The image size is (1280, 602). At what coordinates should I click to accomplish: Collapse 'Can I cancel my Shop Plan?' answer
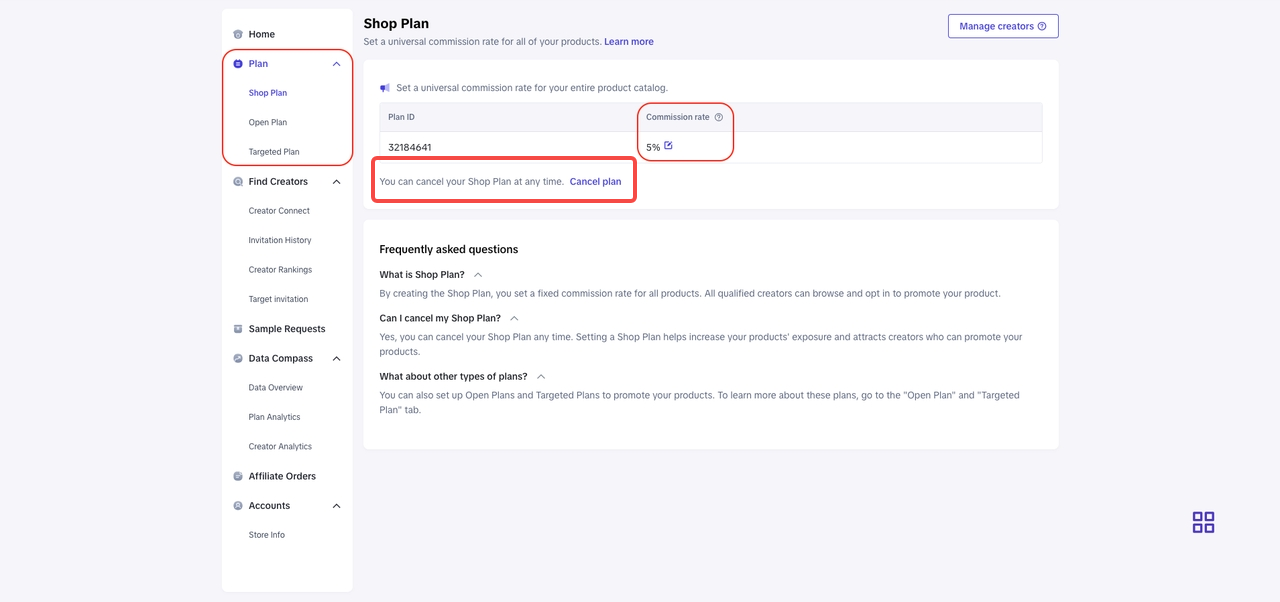pyautogui.click(x=514, y=318)
